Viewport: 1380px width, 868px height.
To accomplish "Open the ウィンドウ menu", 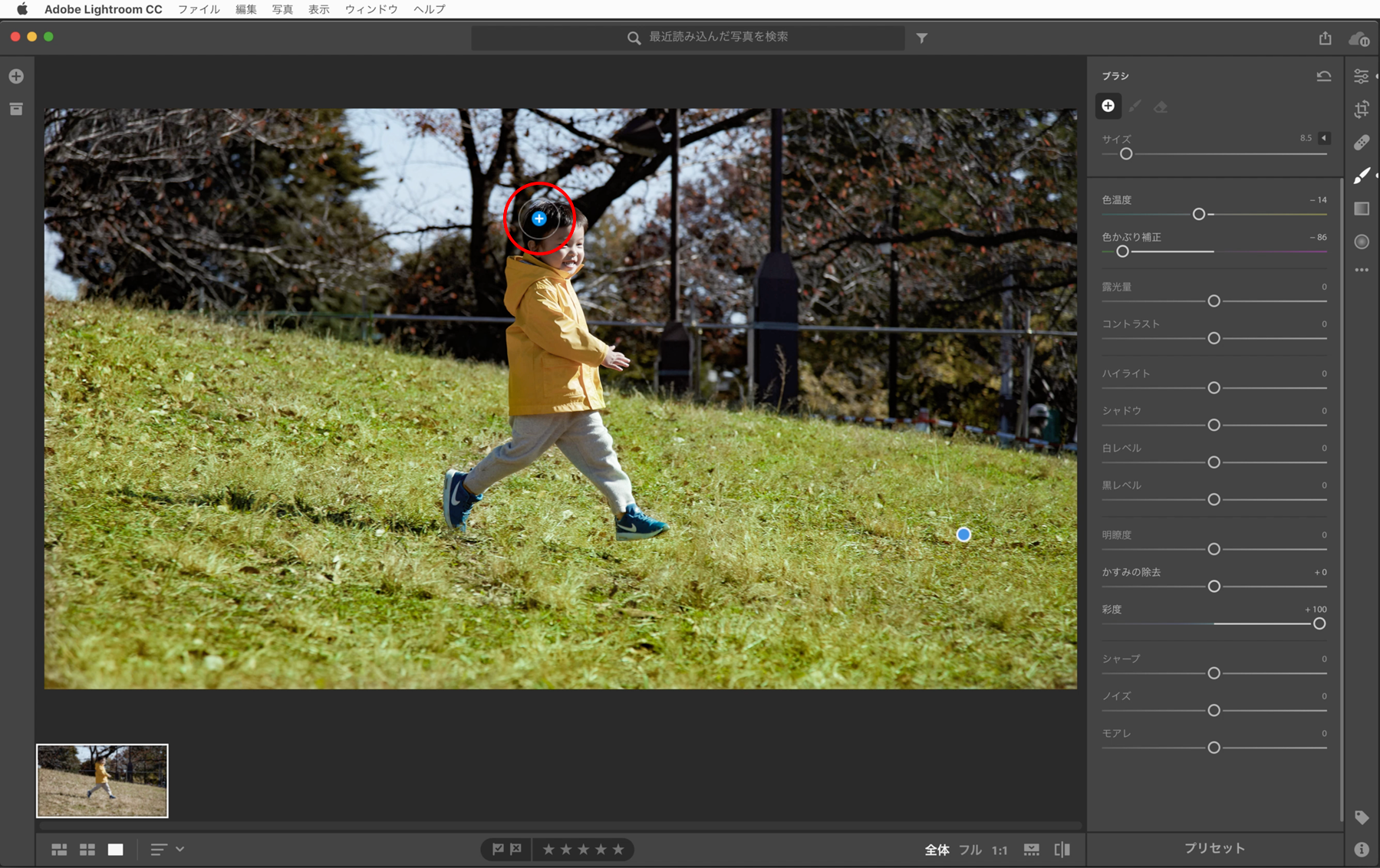I will coord(371,9).
